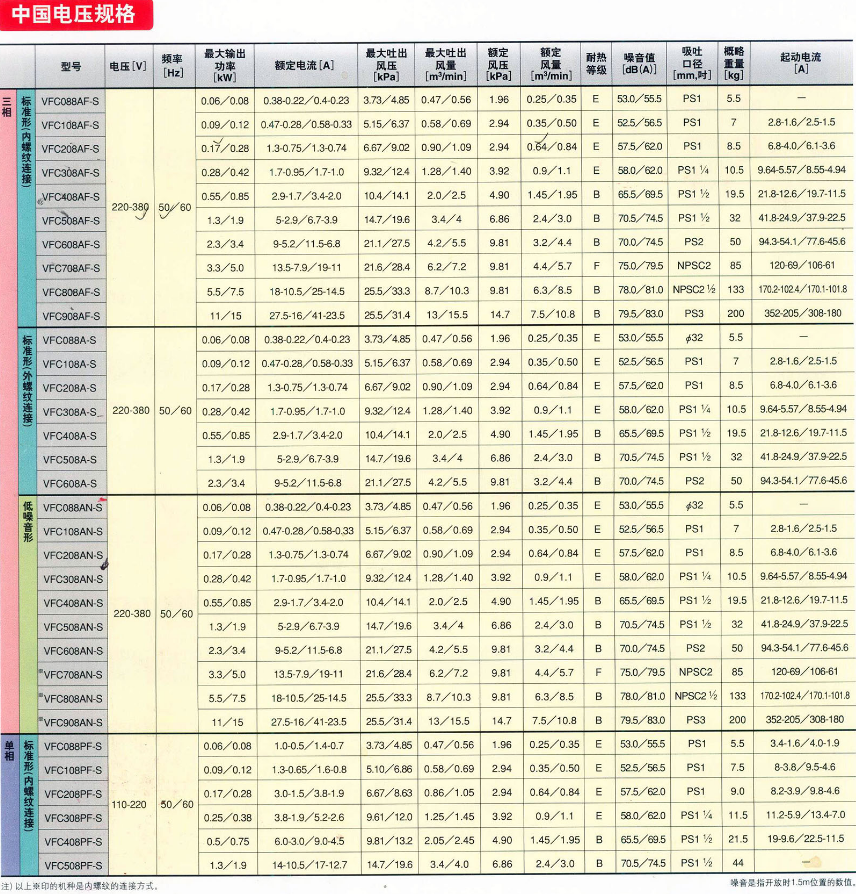Viewport: 857px width, 894px height.
Task: Select the 单相 side category label
Action: [8, 757]
